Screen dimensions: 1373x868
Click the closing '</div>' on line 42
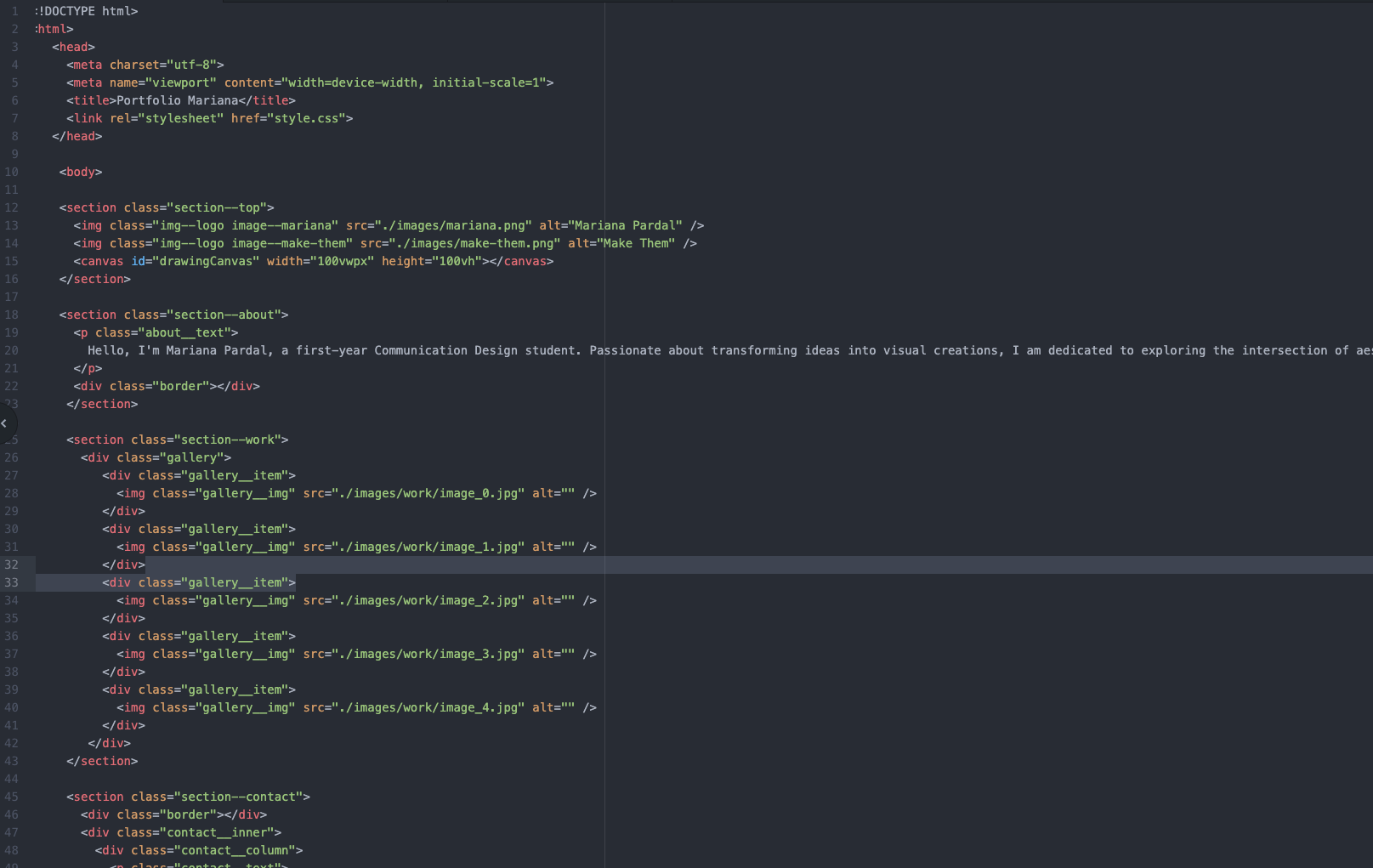click(x=109, y=743)
